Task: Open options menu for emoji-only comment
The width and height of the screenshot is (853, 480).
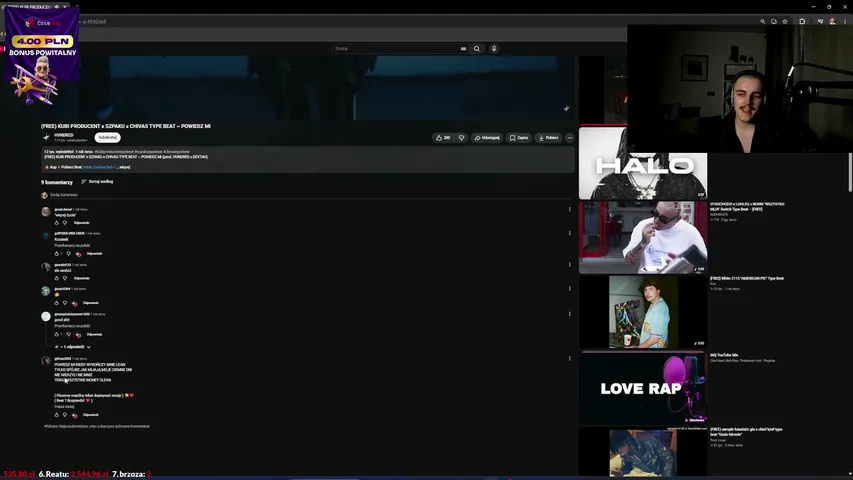Action: coord(570,288)
